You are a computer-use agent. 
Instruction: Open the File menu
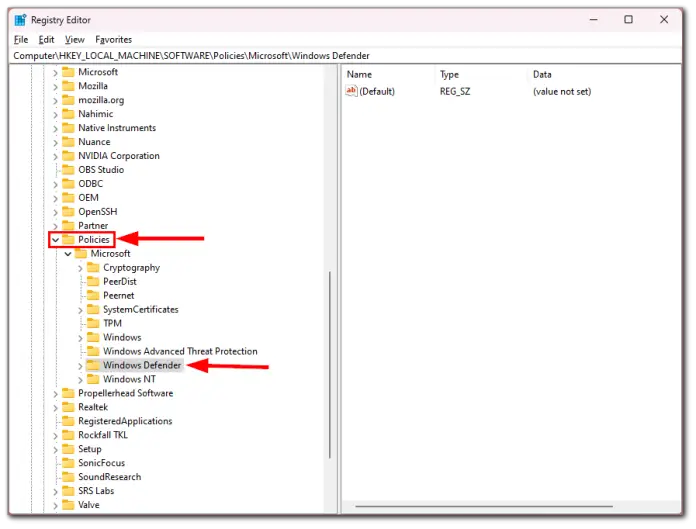point(21,39)
